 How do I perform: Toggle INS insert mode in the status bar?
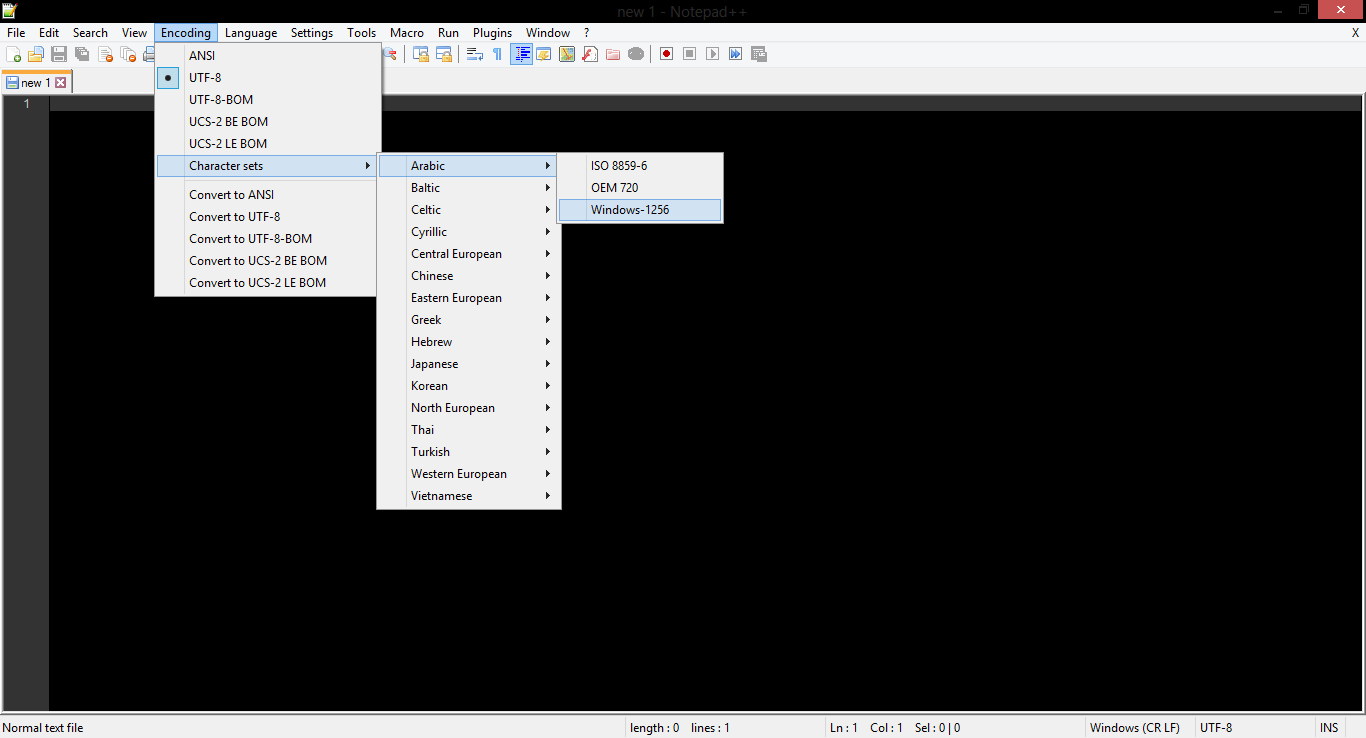click(x=1329, y=728)
